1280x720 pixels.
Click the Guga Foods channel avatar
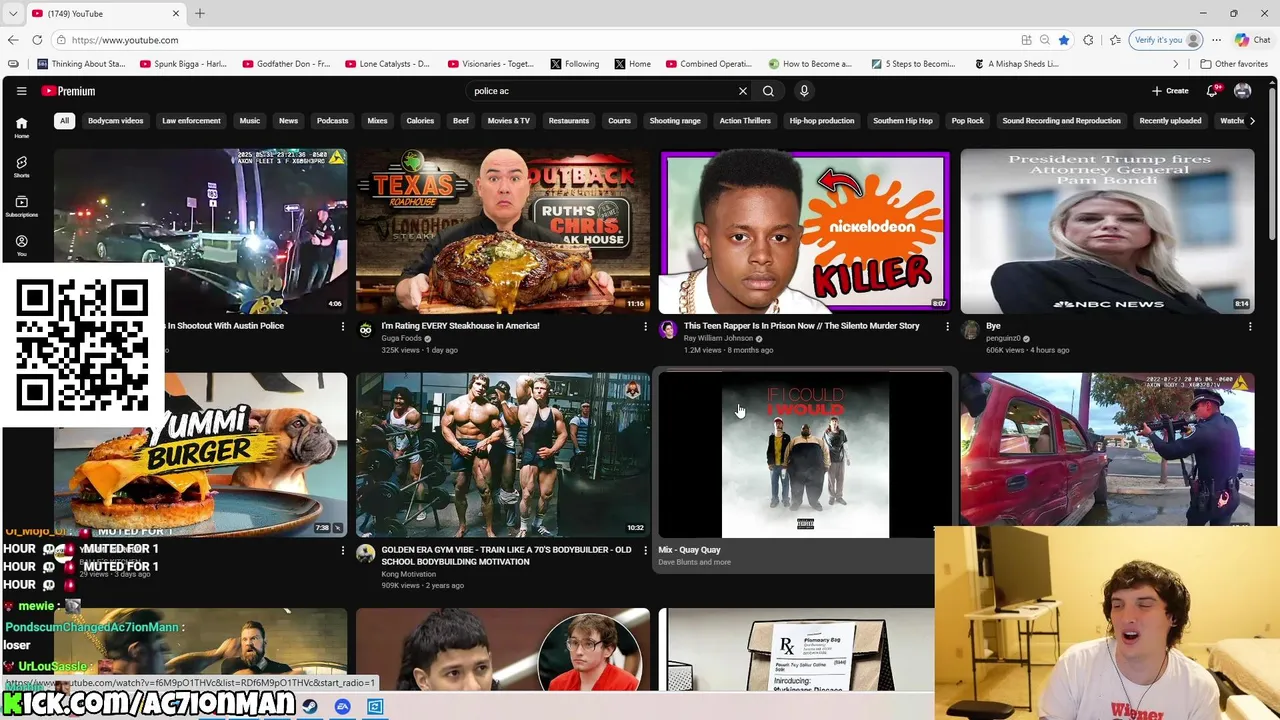click(x=366, y=330)
